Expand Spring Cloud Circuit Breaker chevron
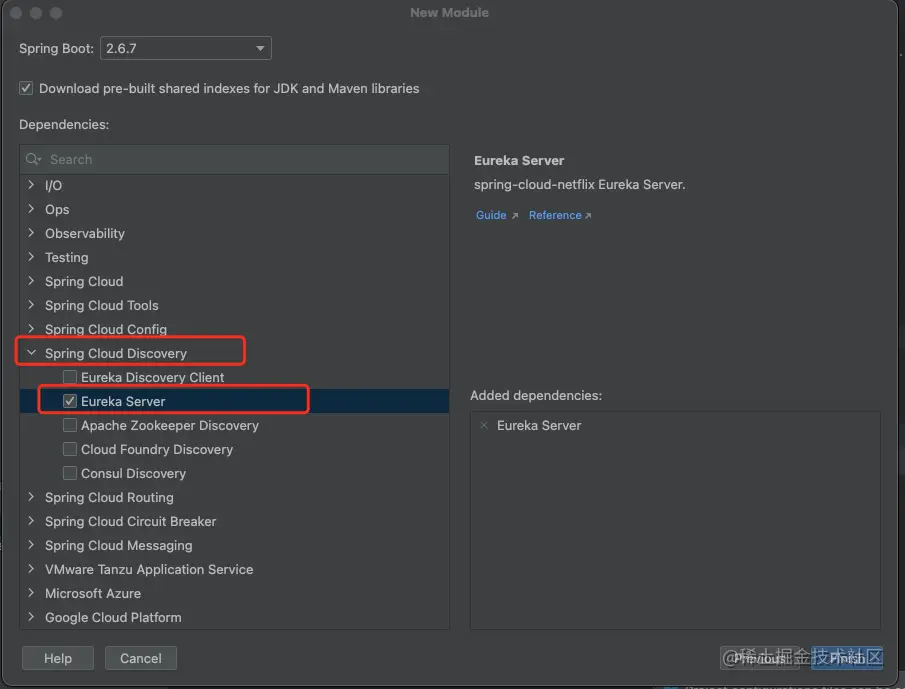Screen dimensions: 905x689 [31, 521]
